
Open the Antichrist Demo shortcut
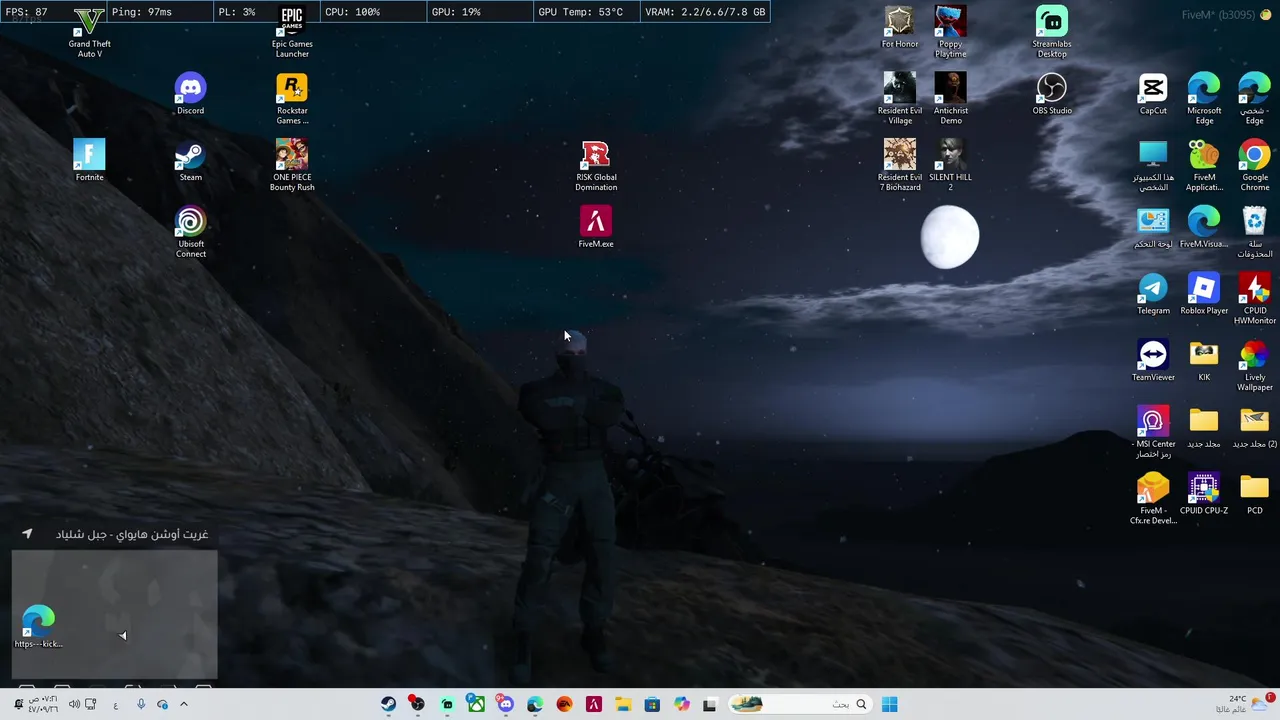950,99
